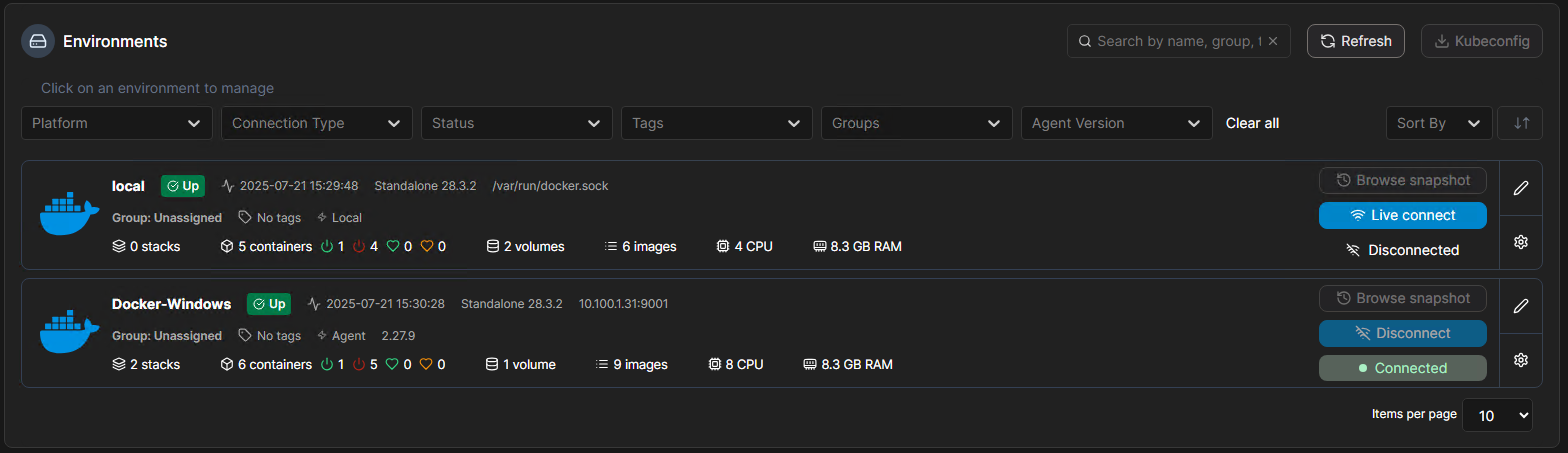Click Clear all filters link
Screen dimensions: 1568x453
1252,123
